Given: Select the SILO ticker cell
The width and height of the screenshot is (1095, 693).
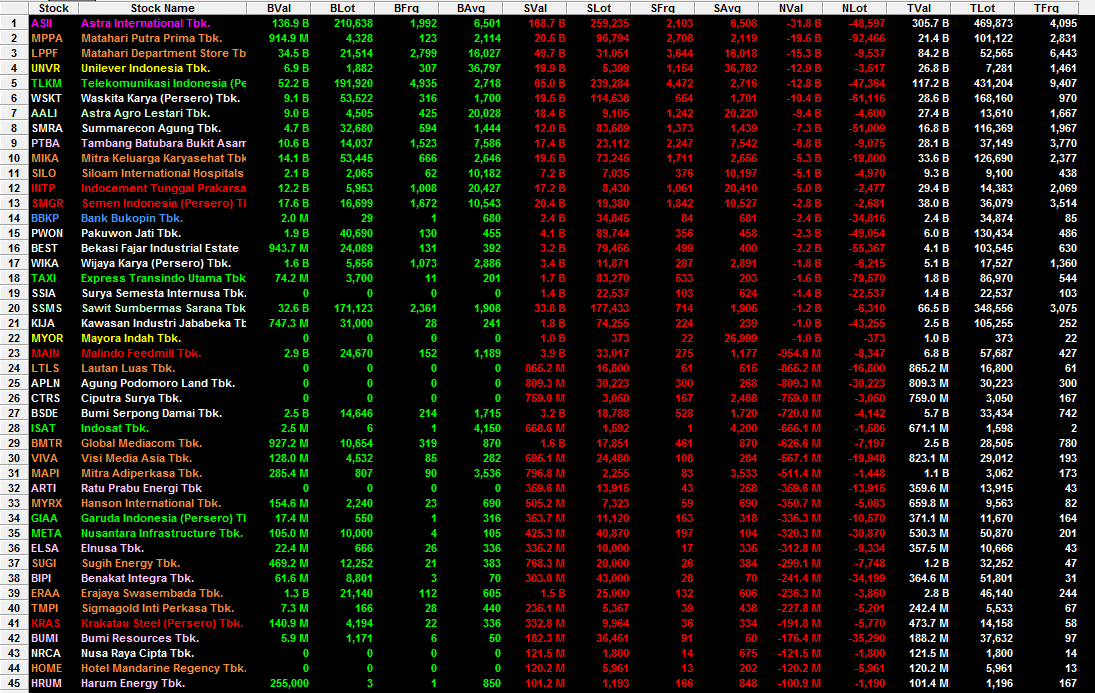Looking at the screenshot, I should coord(43,173).
